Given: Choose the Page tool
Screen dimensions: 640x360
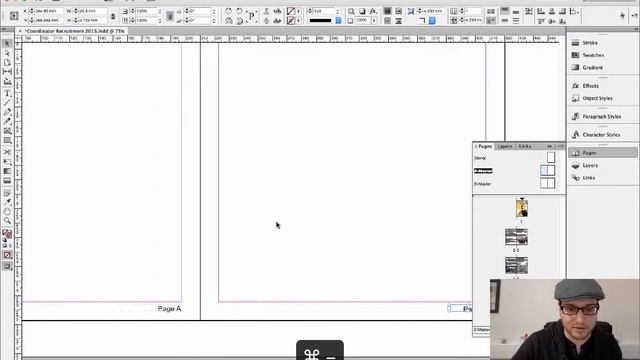Looking at the screenshot, I should coord(7,62).
